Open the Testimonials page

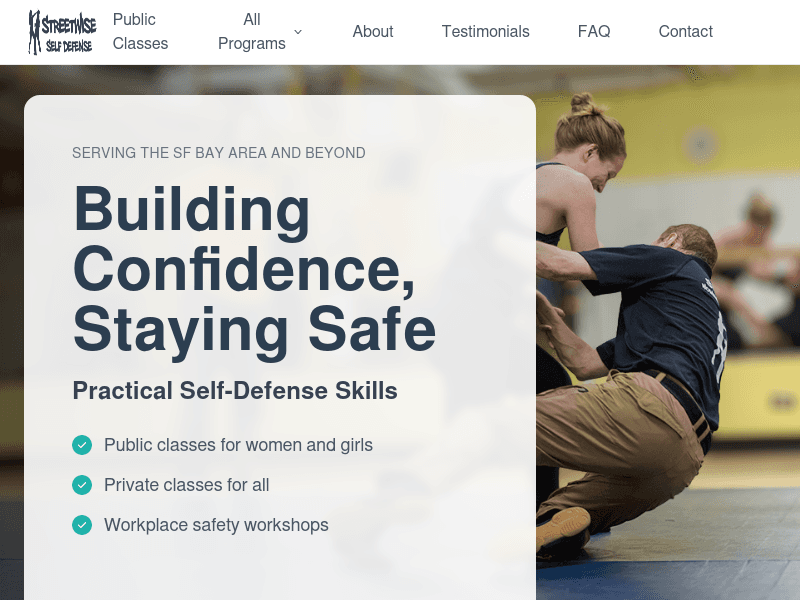(486, 31)
